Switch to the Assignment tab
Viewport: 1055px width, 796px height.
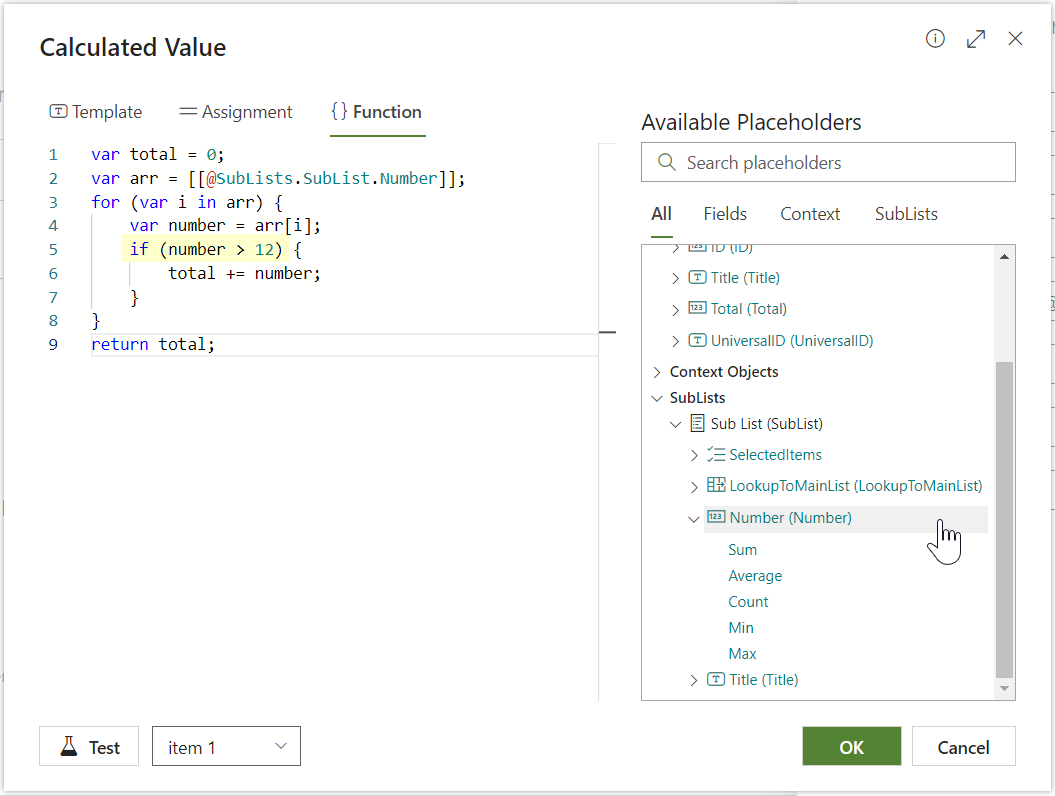[236, 112]
